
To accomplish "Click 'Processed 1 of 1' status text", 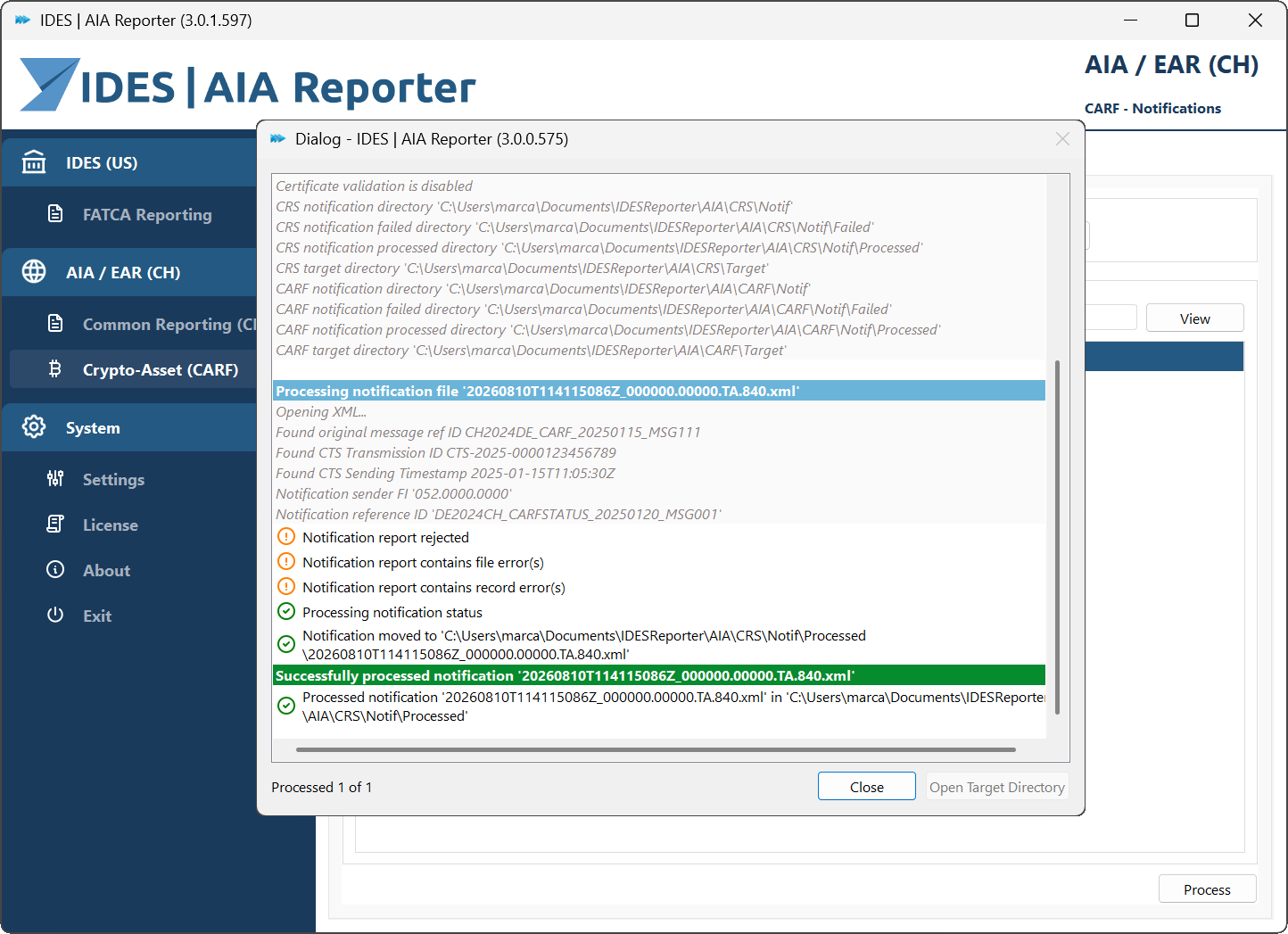I will (x=322, y=787).
